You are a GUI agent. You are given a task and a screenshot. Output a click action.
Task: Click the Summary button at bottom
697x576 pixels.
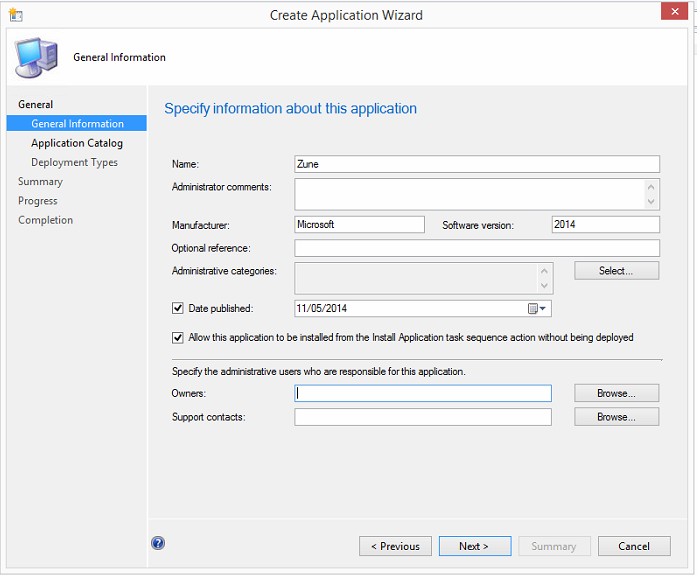tap(554, 546)
